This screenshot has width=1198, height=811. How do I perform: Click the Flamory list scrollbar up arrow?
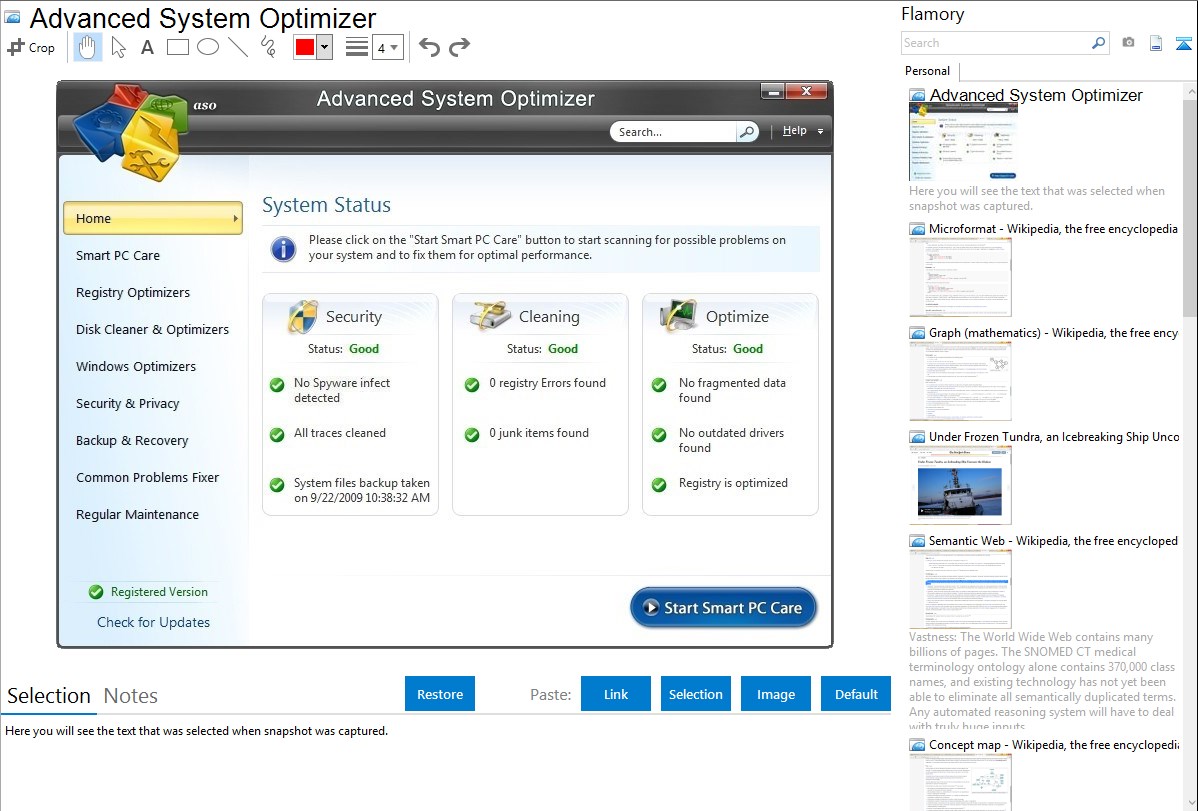tap(1191, 91)
